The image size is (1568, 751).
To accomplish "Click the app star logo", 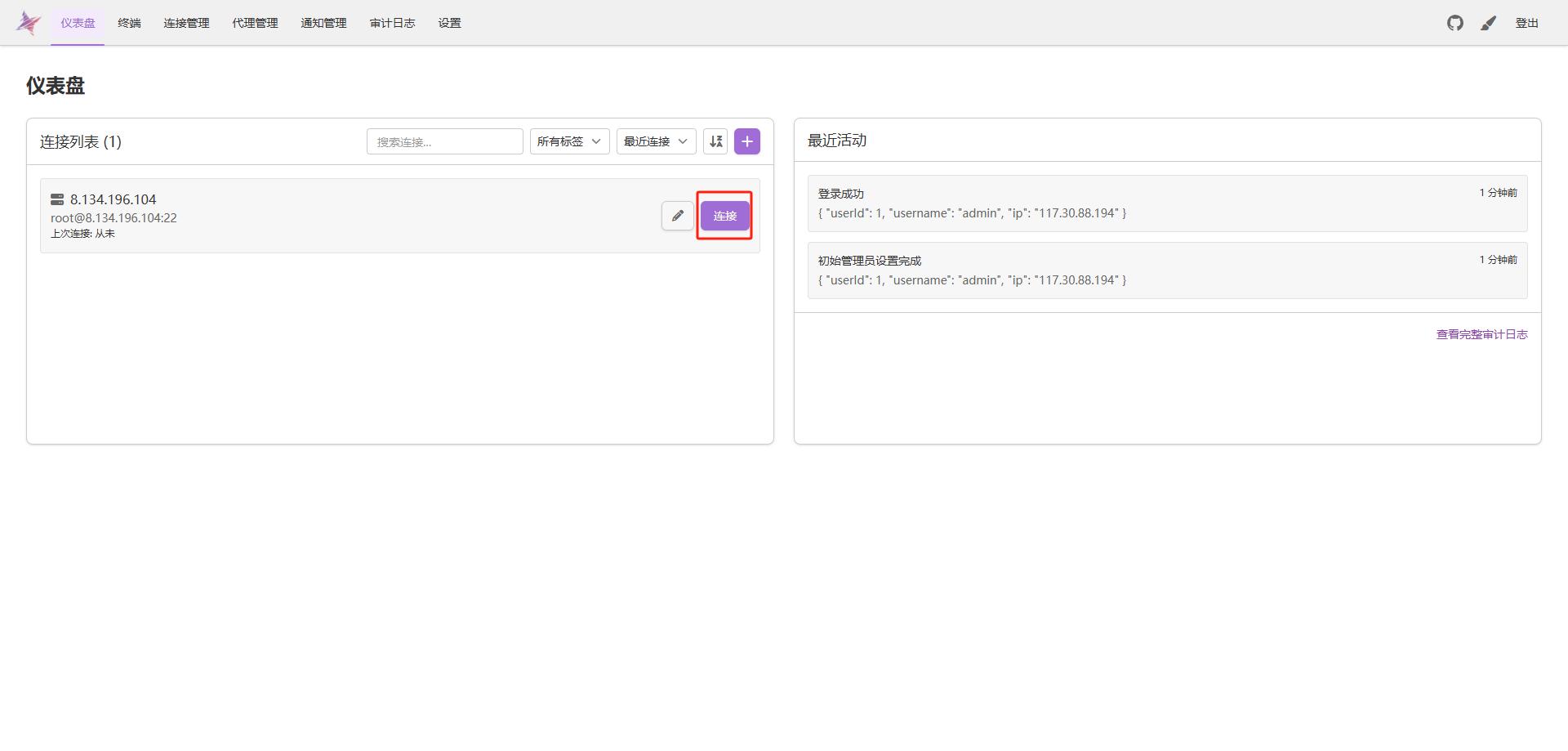I will 28,23.
